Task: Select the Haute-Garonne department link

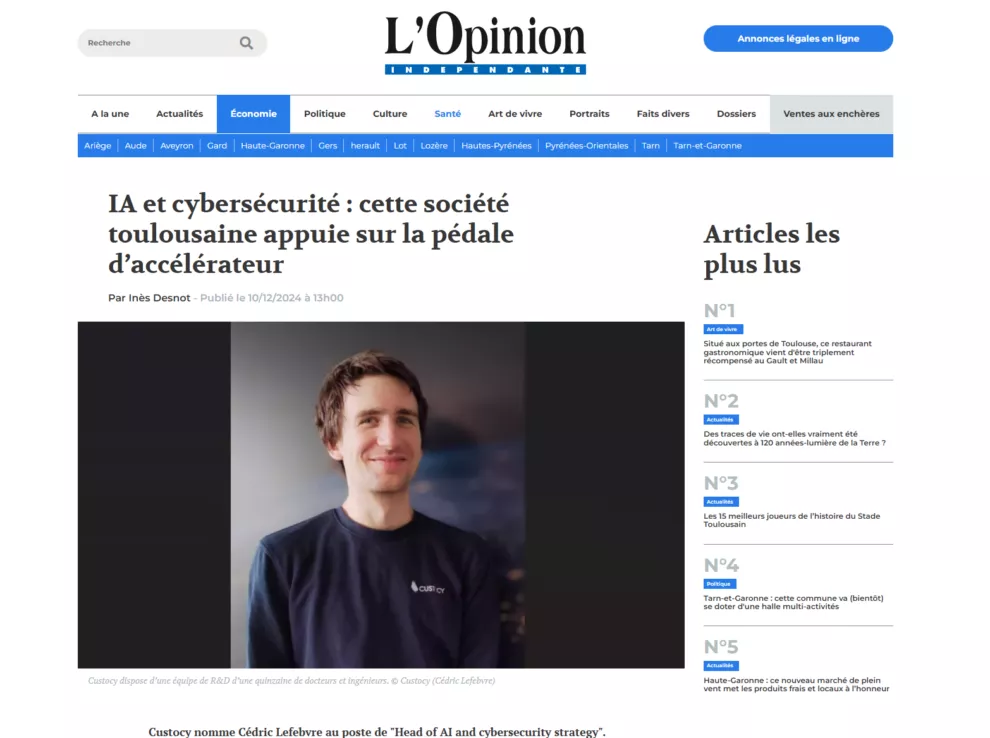Action: click(x=273, y=146)
